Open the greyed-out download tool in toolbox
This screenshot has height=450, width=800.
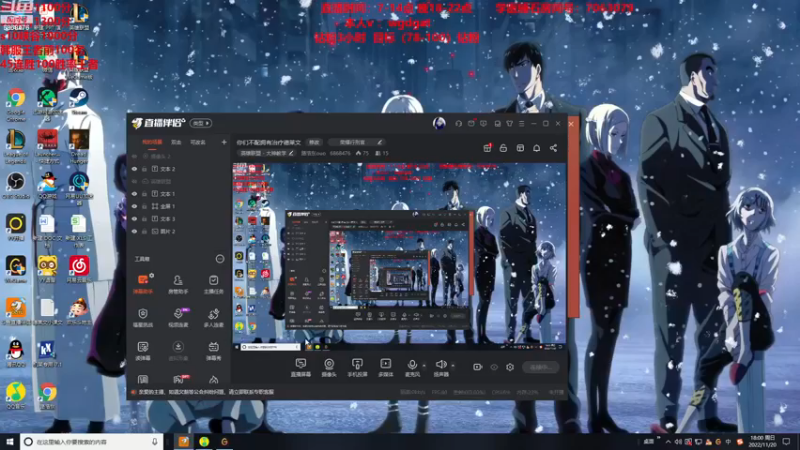point(178,351)
